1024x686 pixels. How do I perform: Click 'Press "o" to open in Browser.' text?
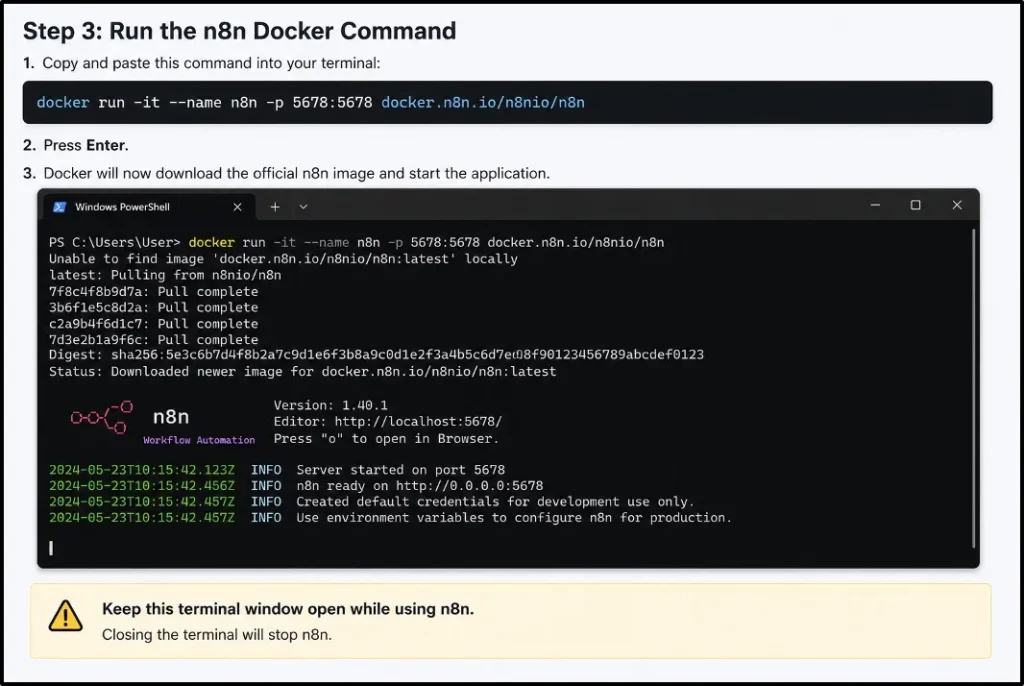386,438
